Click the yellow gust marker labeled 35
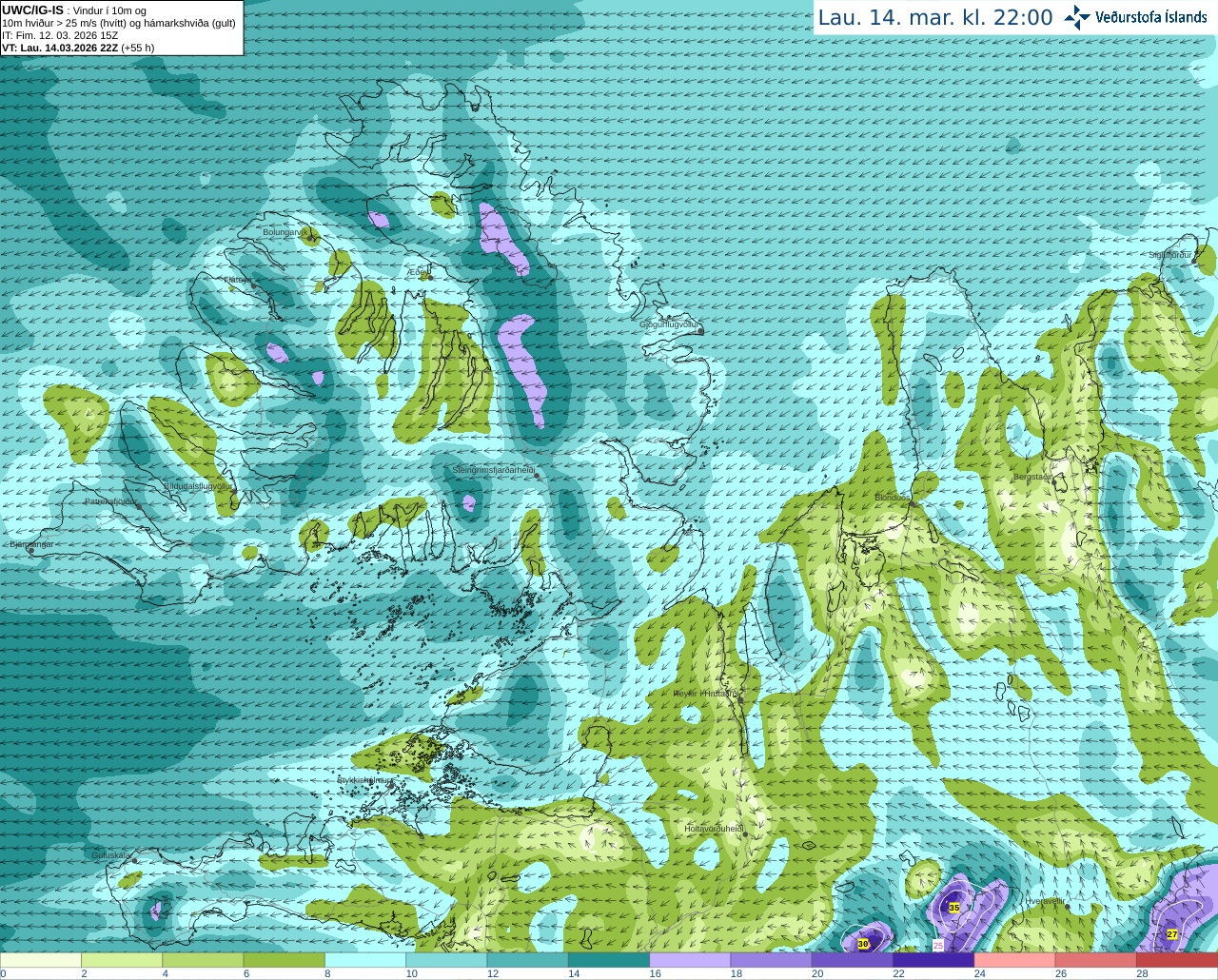The image size is (1218, 980). point(954,909)
